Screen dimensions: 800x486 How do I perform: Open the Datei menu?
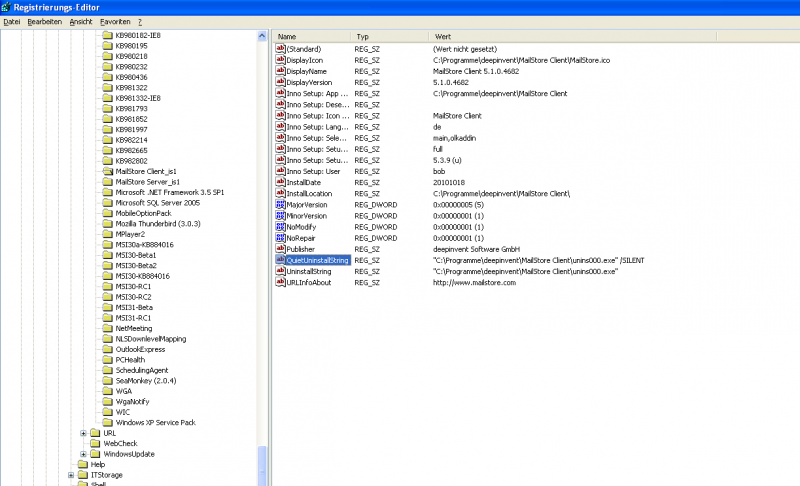12,21
